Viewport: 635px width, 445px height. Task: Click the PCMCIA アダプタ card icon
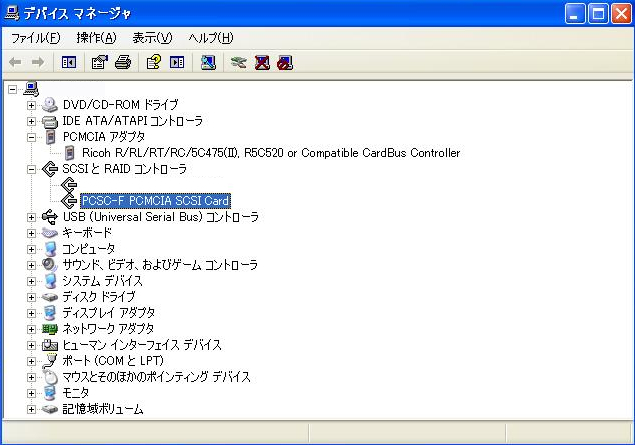(x=50, y=137)
